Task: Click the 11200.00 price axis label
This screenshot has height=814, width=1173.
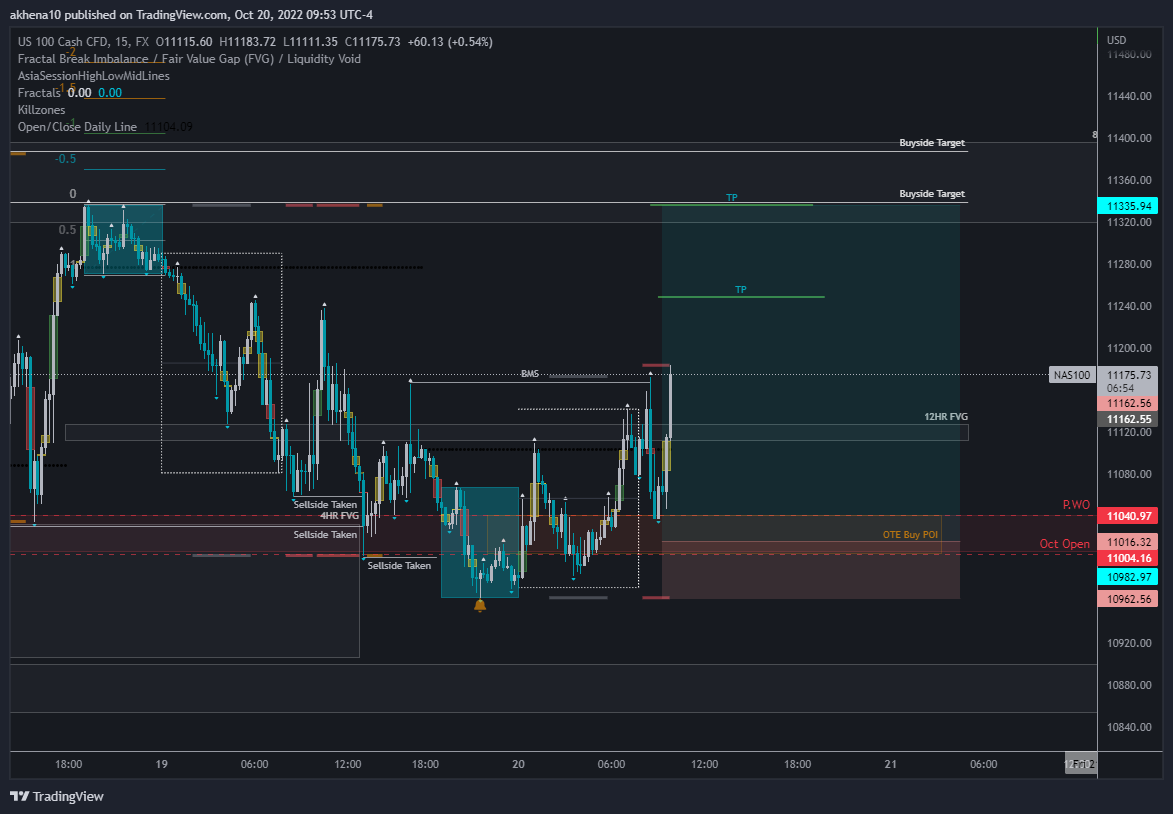Action: (1129, 348)
